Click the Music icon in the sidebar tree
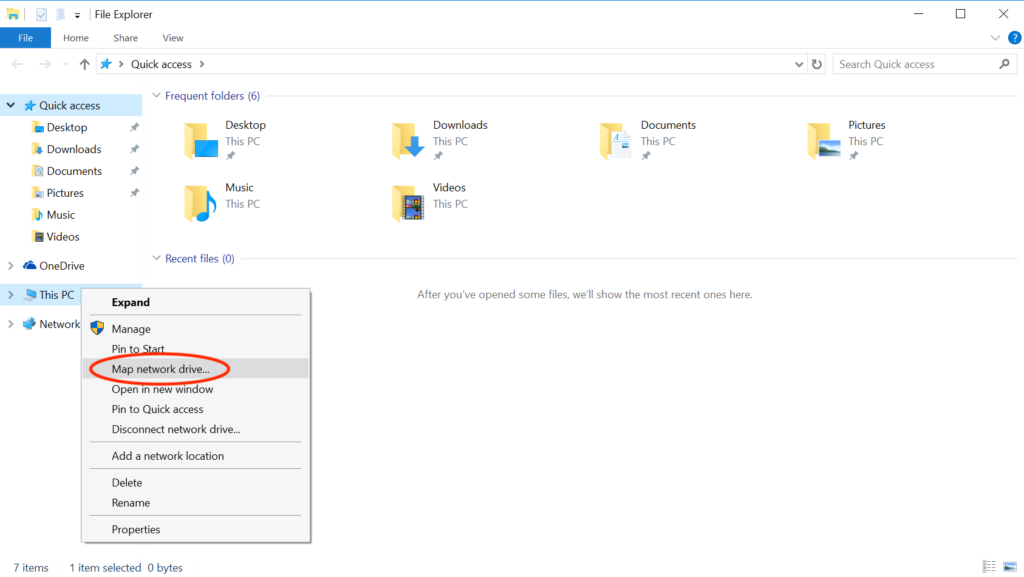1024x577 pixels. (38, 215)
